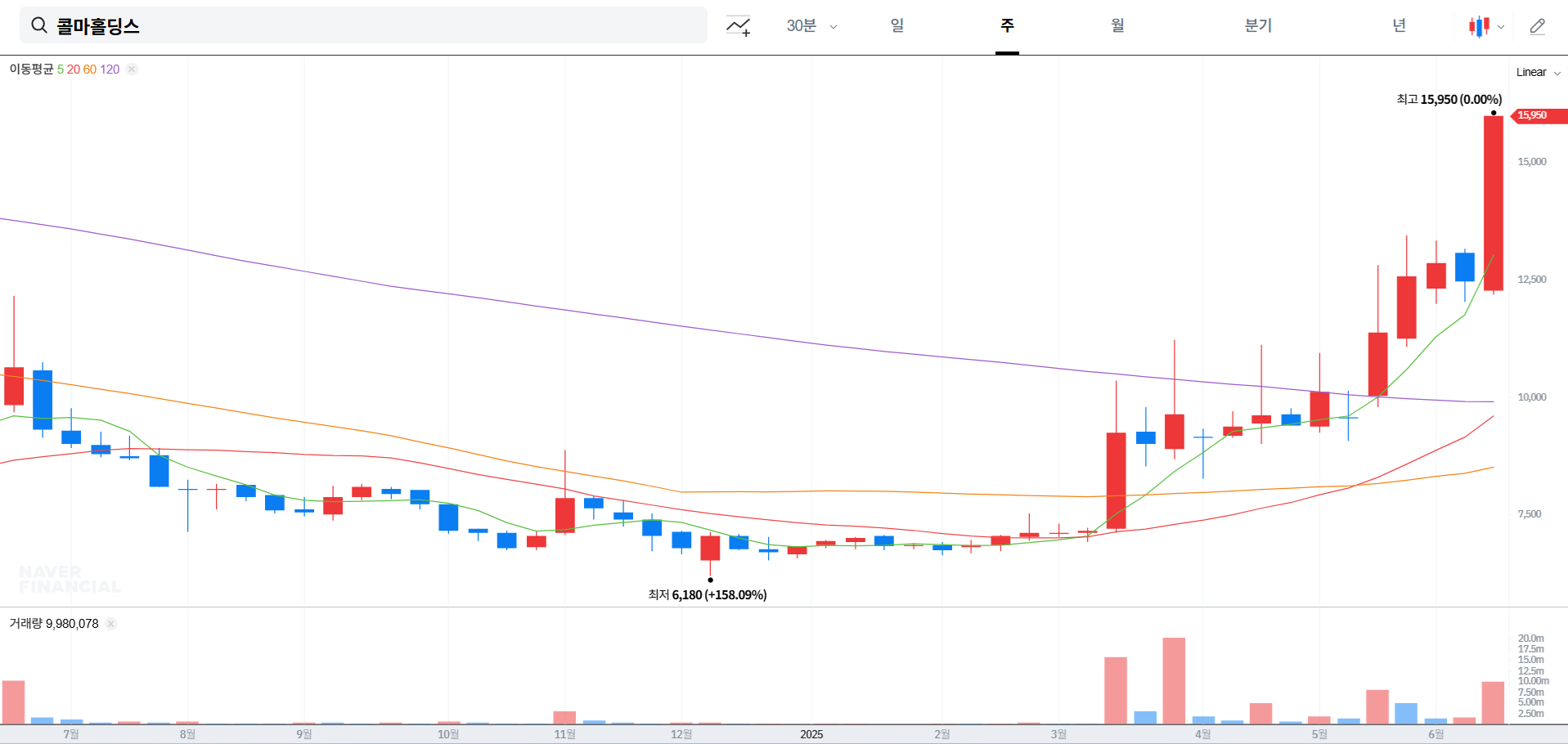This screenshot has height=744, width=1568.
Task: Open the add indicator line-chart icon
Action: [738, 26]
